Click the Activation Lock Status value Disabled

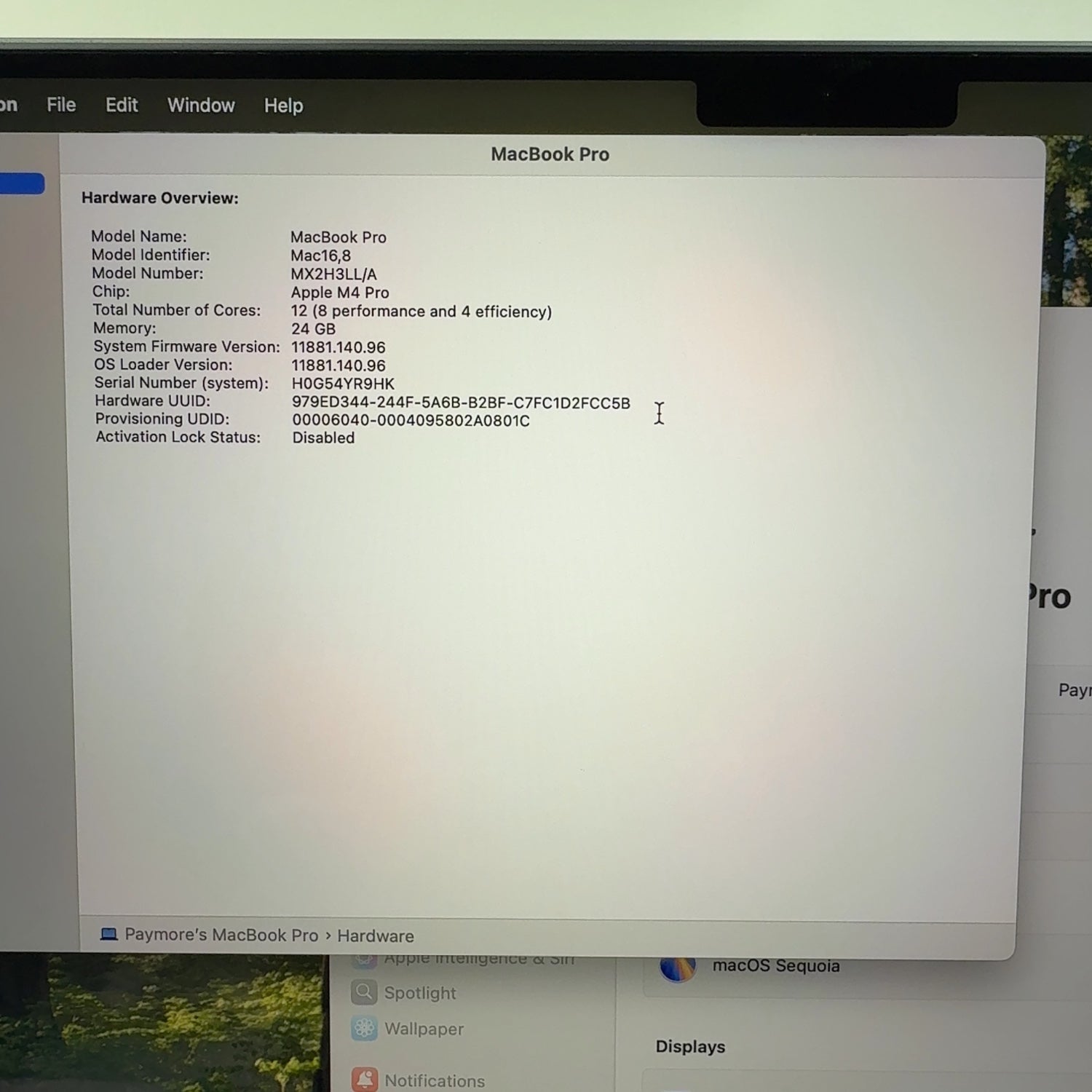[x=323, y=438]
